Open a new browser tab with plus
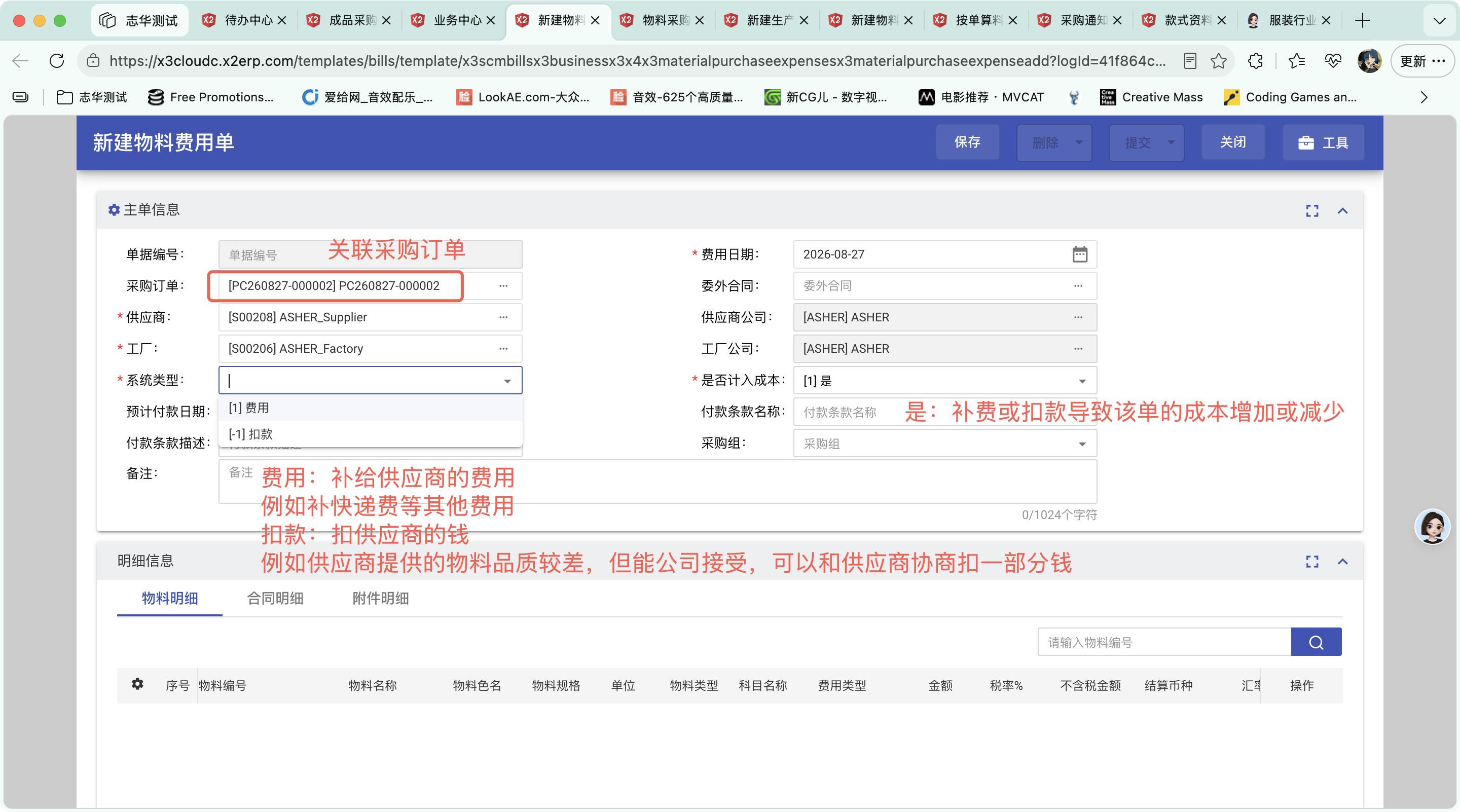The width and height of the screenshot is (1460, 812). [1363, 21]
